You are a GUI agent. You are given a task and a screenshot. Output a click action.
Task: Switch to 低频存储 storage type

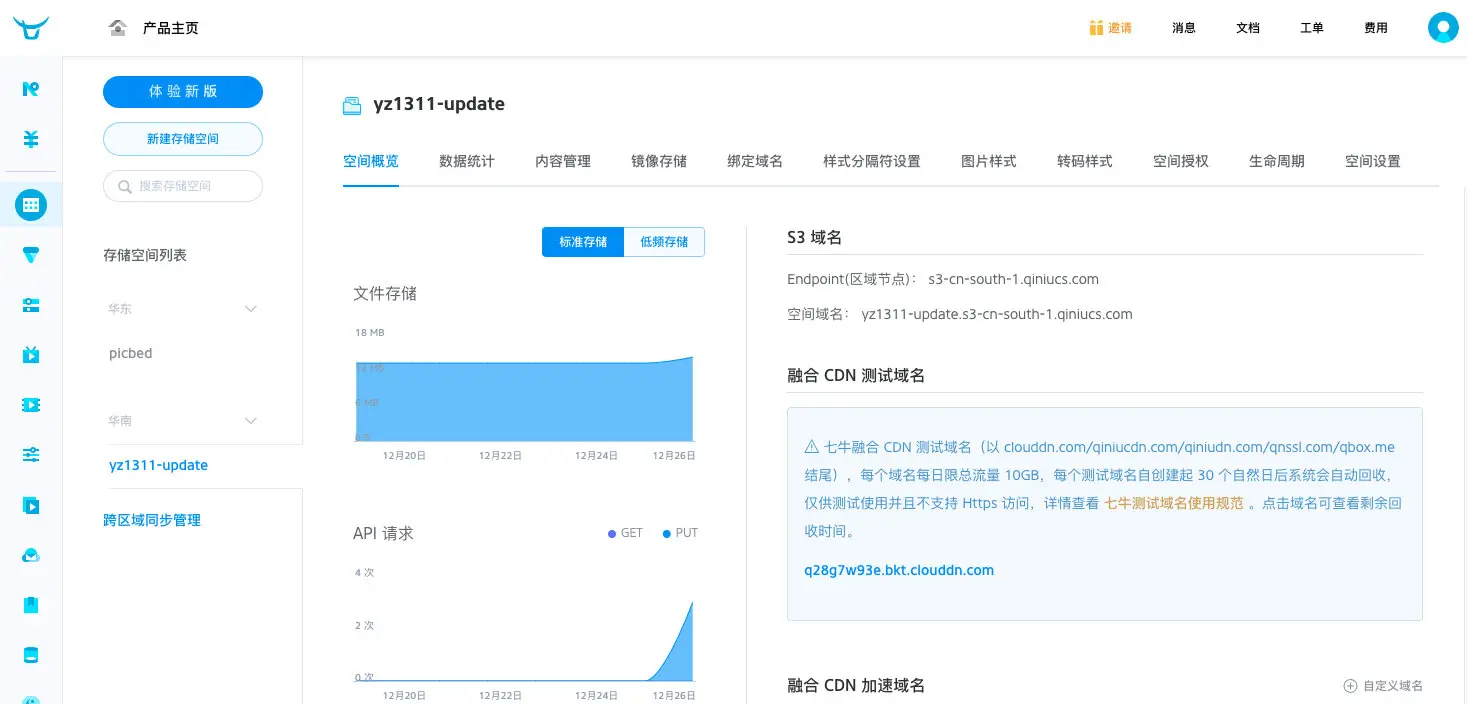(x=664, y=242)
